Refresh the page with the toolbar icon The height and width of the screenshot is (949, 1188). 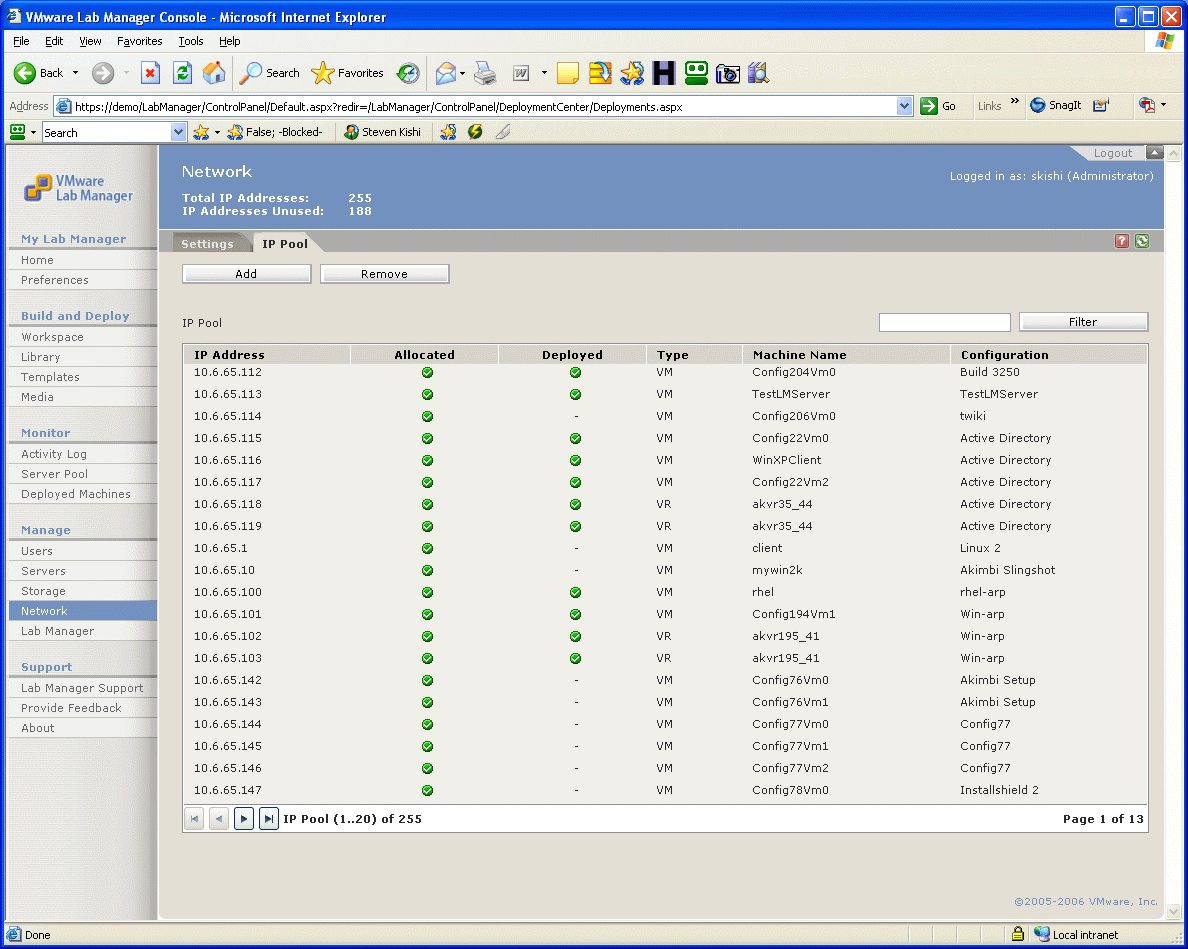[x=182, y=73]
